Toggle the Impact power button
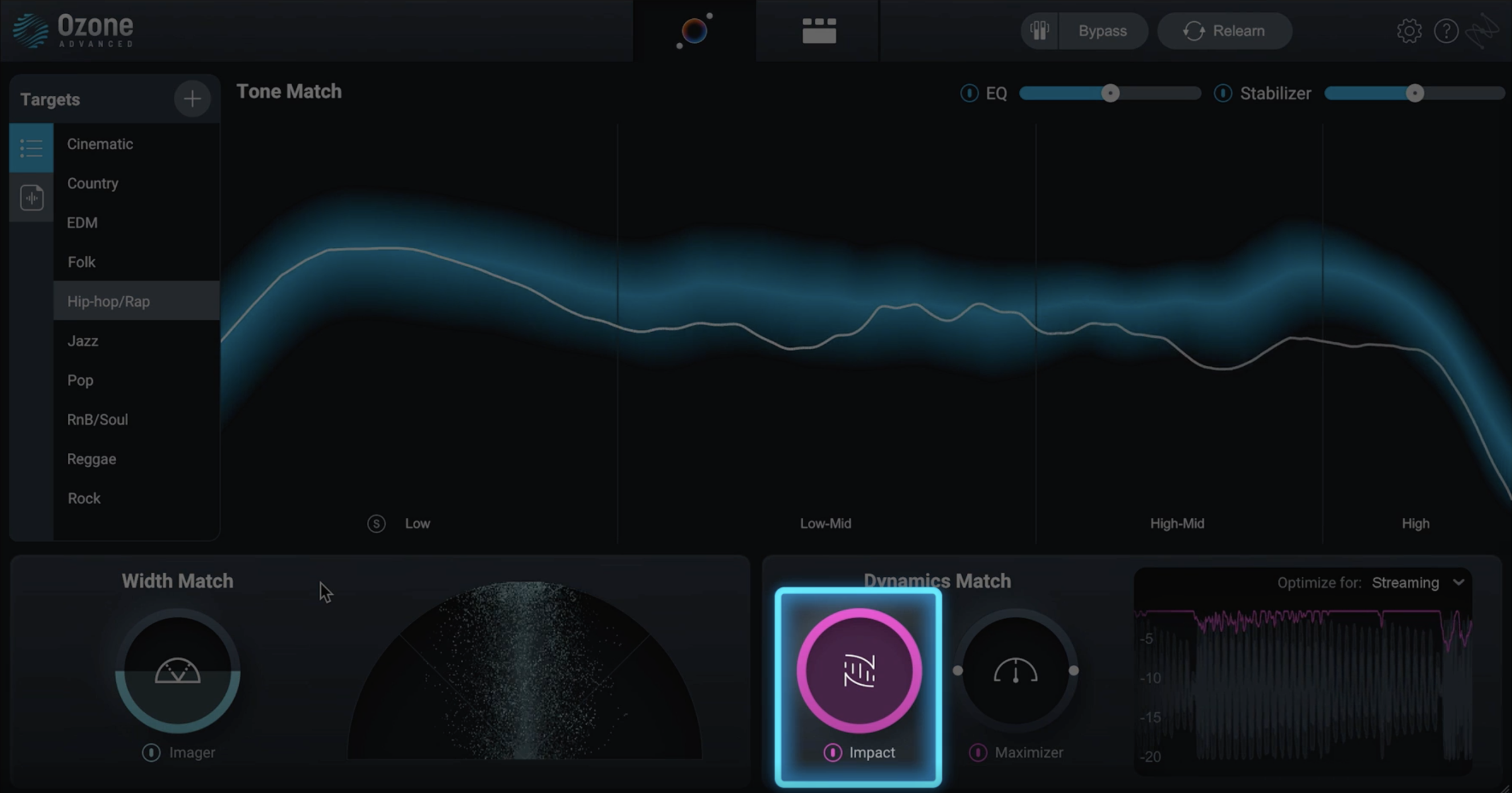The width and height of the screenshot is (1512, 793). coord(832,752)
